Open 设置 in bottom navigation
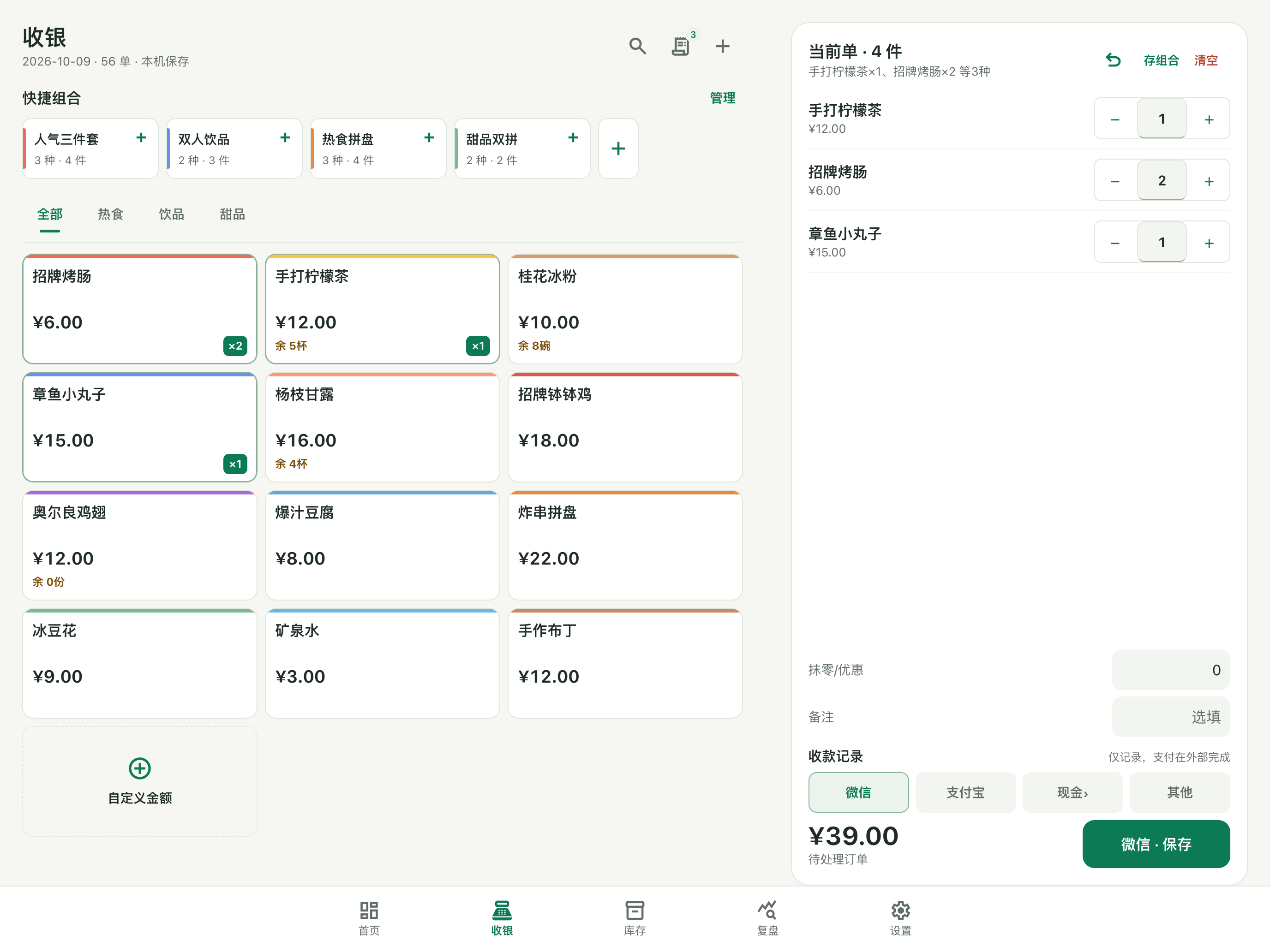Image resolution: width=1270 pixels, height=952 pixels. tap(901, 918)
